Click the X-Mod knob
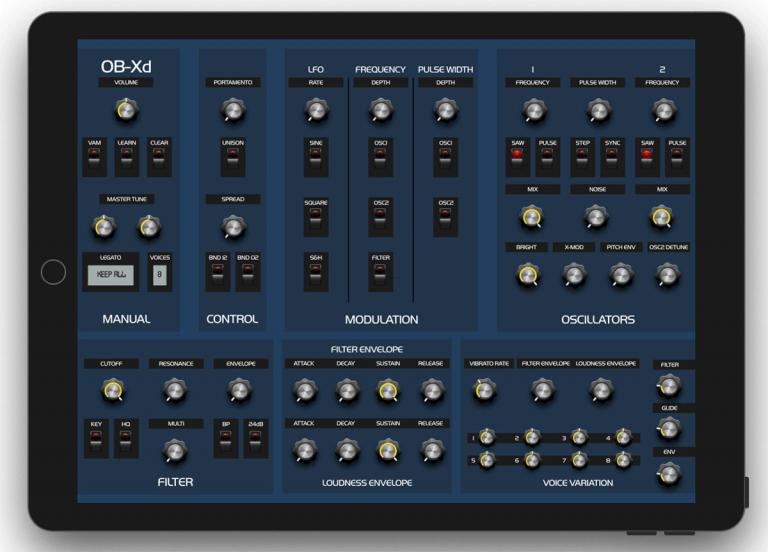This screenshot has height=552, width=768. coord(574,275)
